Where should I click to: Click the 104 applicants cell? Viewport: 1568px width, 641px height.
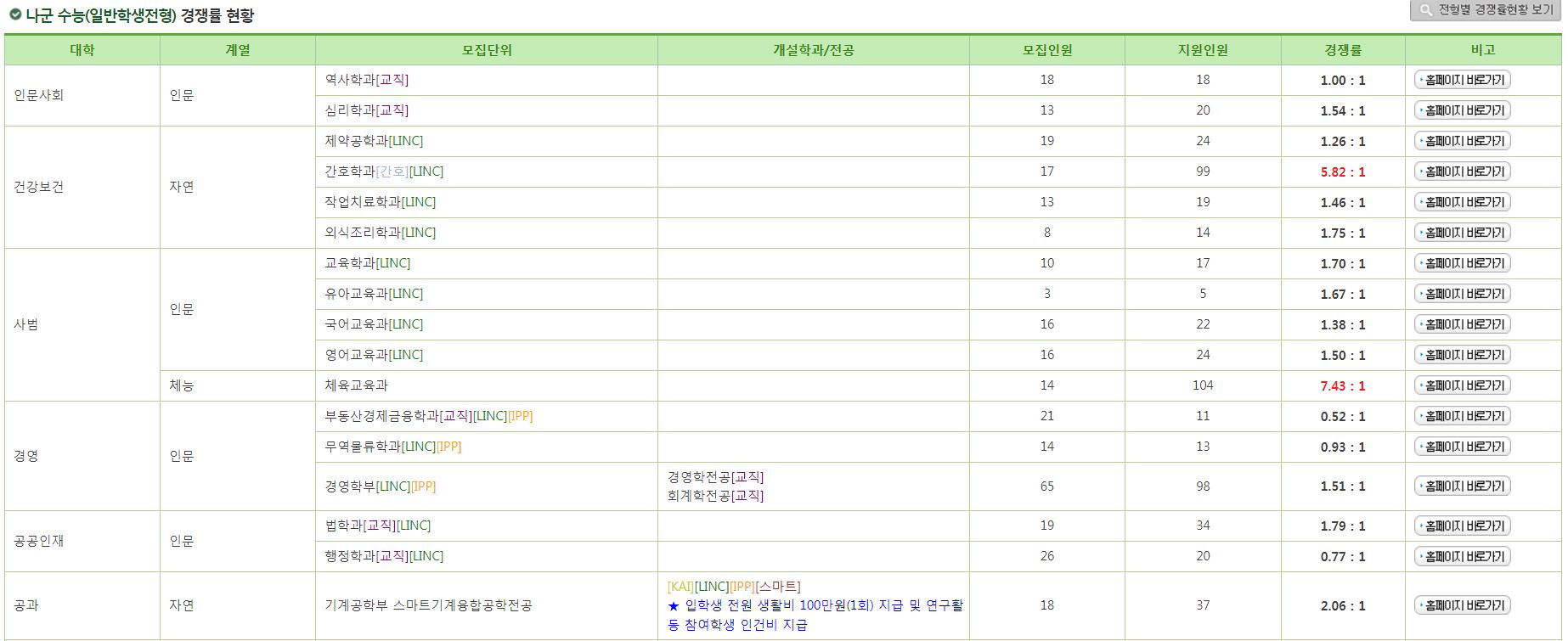1203,385
